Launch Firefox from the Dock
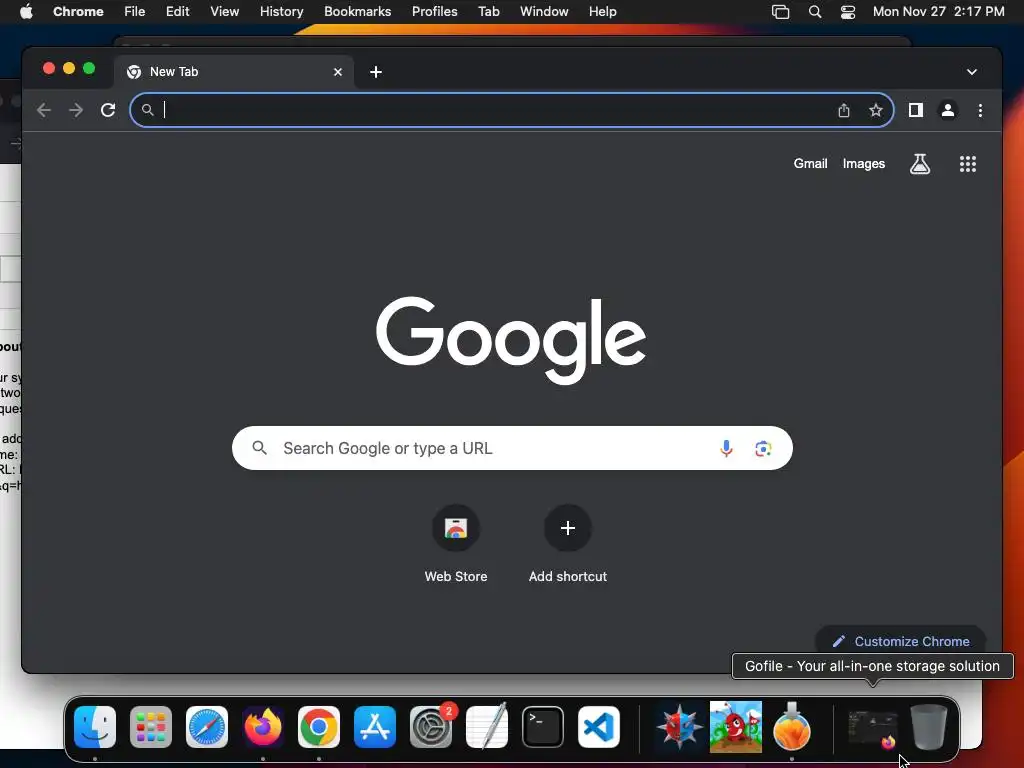Image resolution: width=1024 pixels, height=768 pixels. 263,727
